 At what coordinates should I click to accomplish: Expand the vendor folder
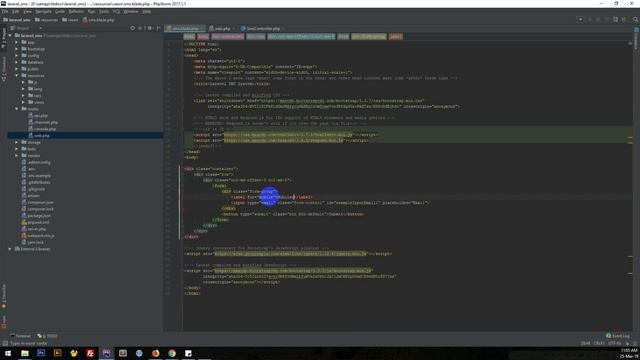(17, 156)
